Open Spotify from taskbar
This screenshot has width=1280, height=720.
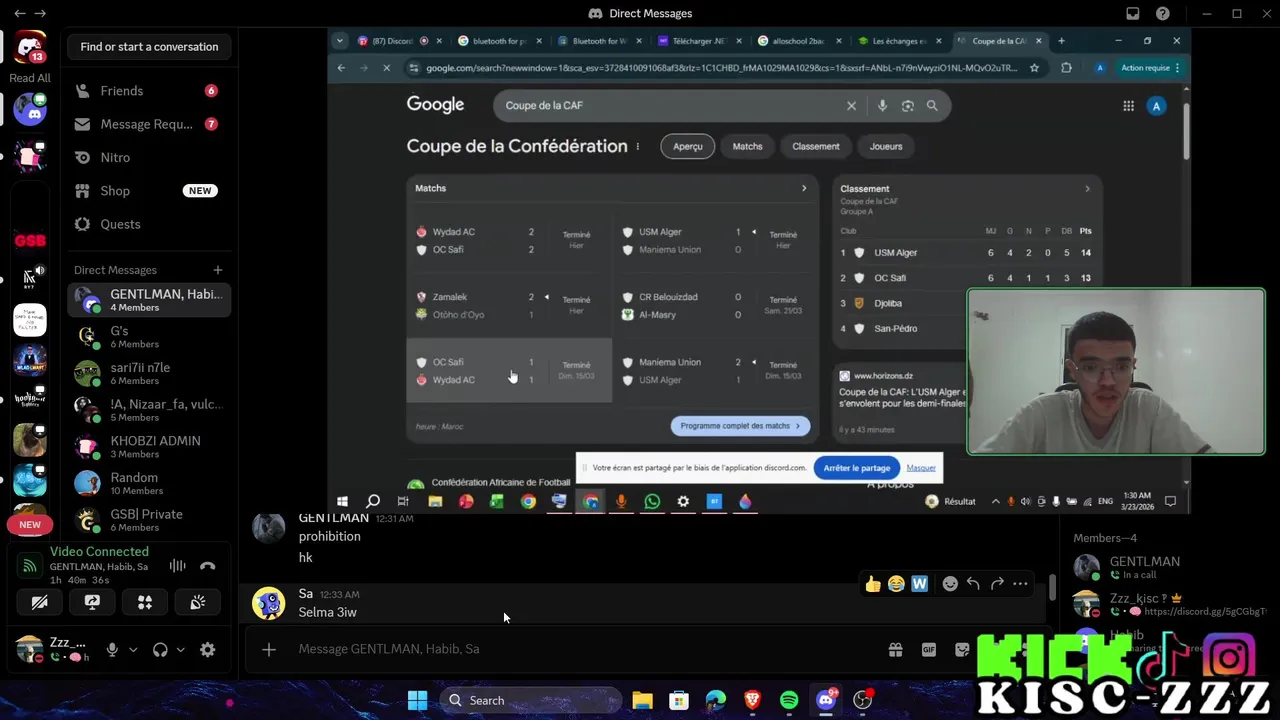pos(789,700)
